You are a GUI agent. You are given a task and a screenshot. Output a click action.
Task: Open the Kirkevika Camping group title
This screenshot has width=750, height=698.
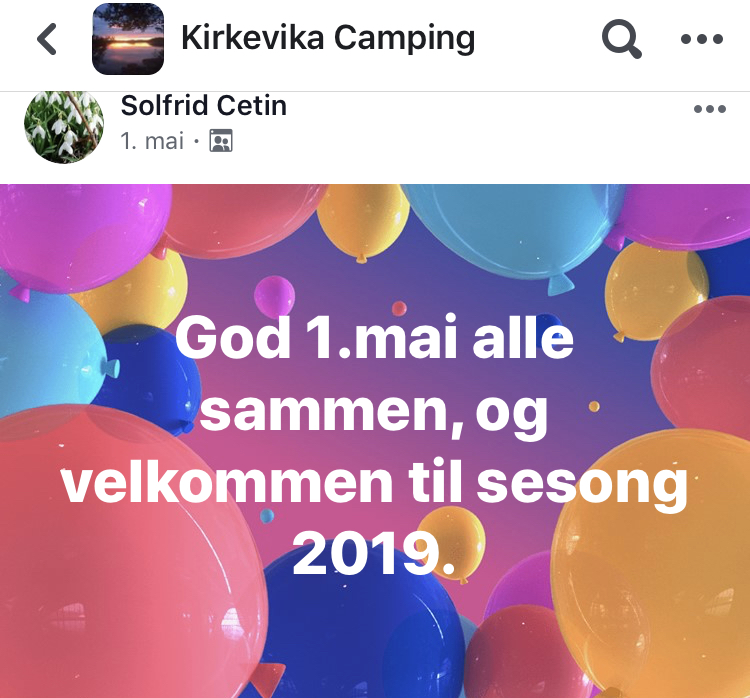(x=328, y=38)
